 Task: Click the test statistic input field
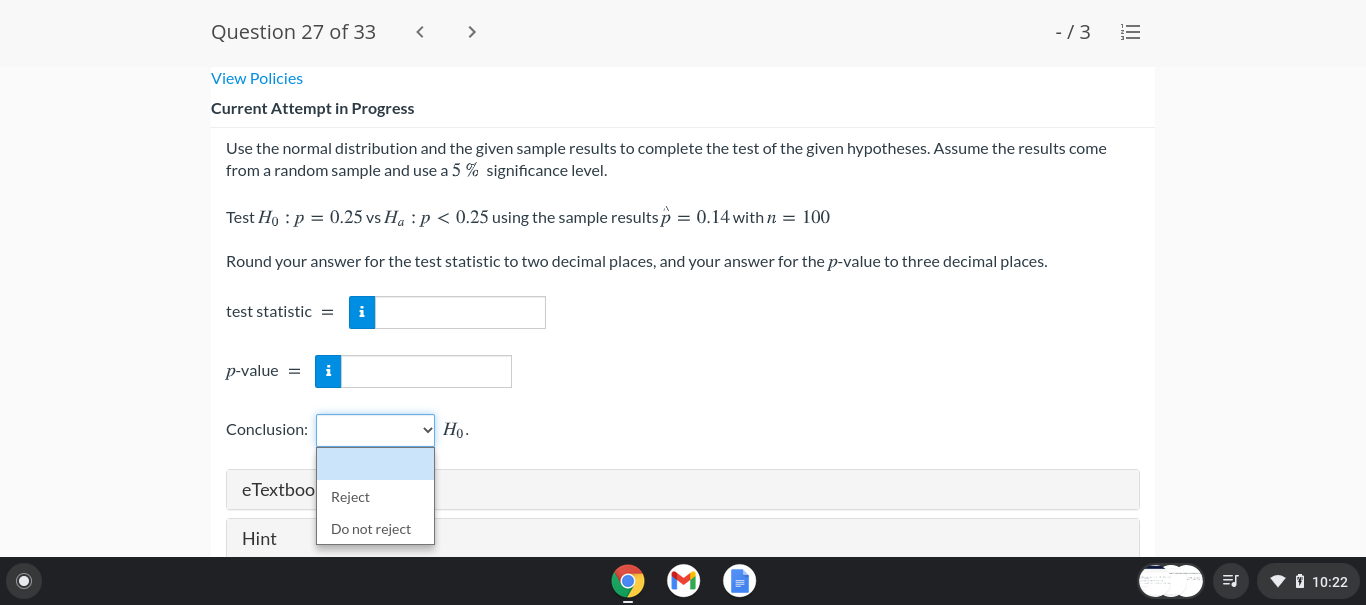[x=460, y=312]
